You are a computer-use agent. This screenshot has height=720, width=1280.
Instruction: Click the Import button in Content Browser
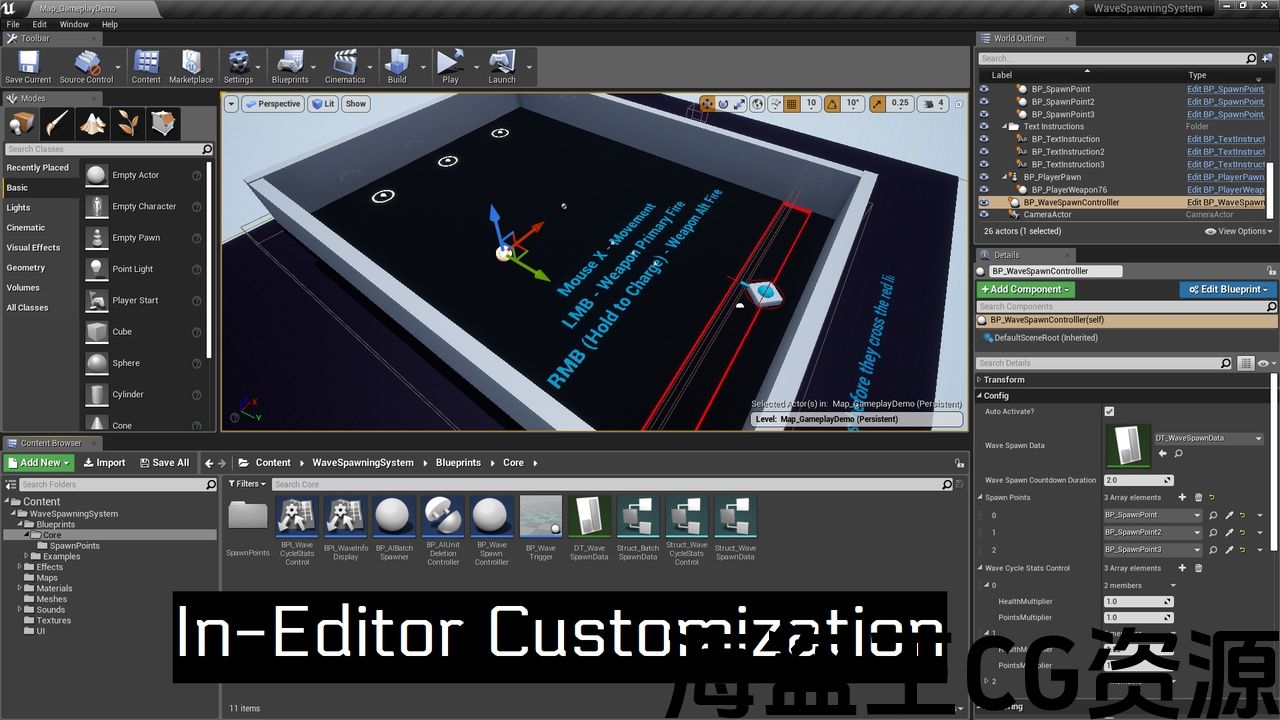105,463
